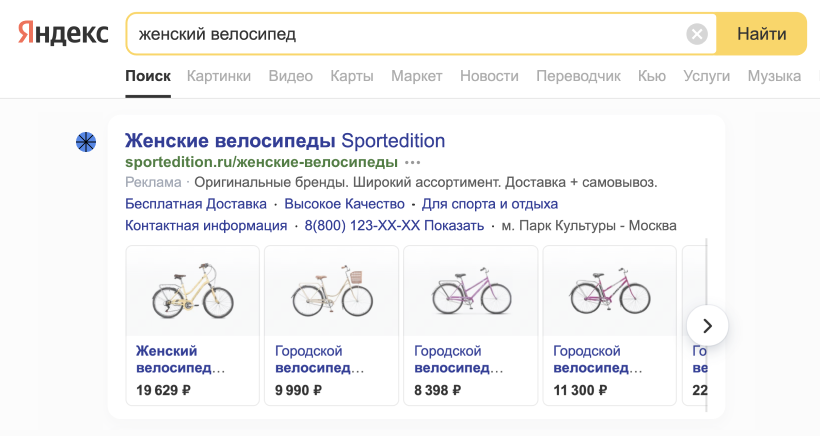The image size is (820, 436).
Task: Click the Бесплатная Доставка sitelink
Action: coord(196,204)
